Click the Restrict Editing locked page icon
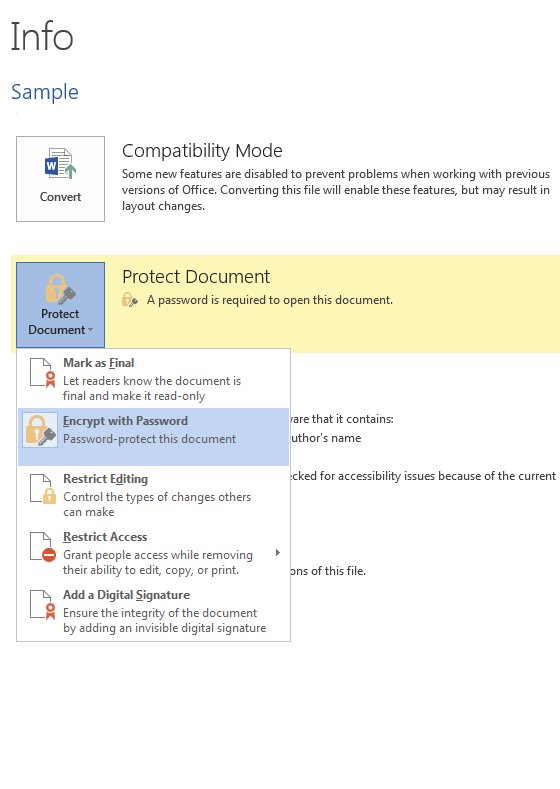This screenshot has width=560, height=789. tap(42, 489)
